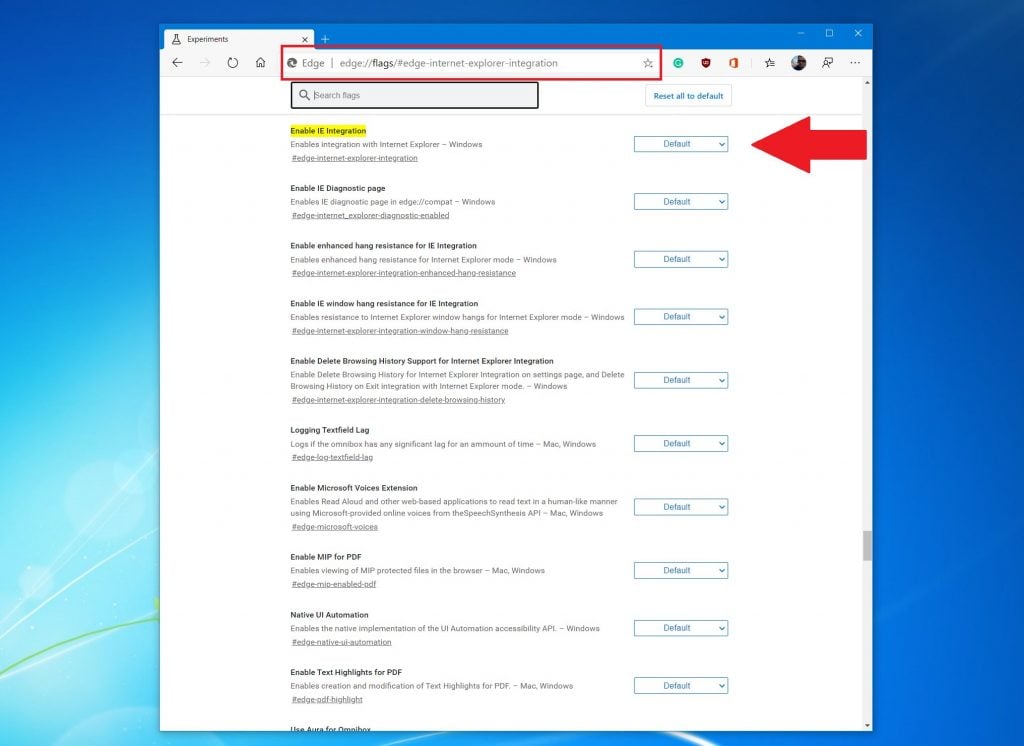Click Enable IE Diagnostic page heading
This screenshot has width=1024, height=746.
tap(338, 188)
